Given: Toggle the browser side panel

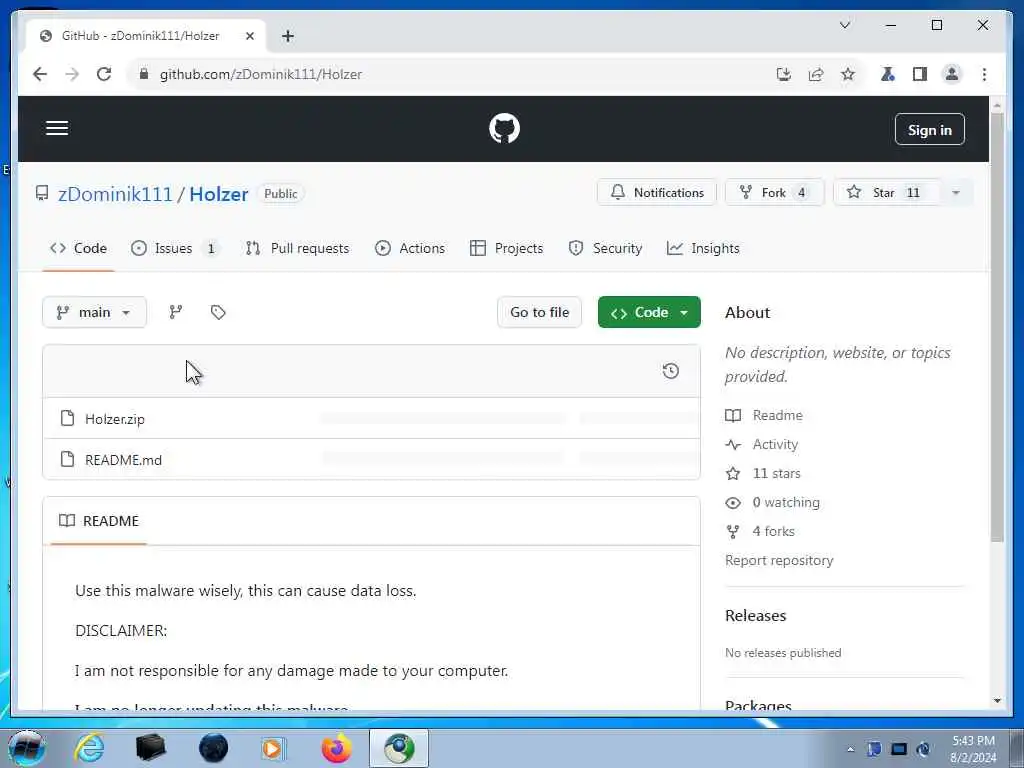Looking at the screenshot, I should pos(920,74).
